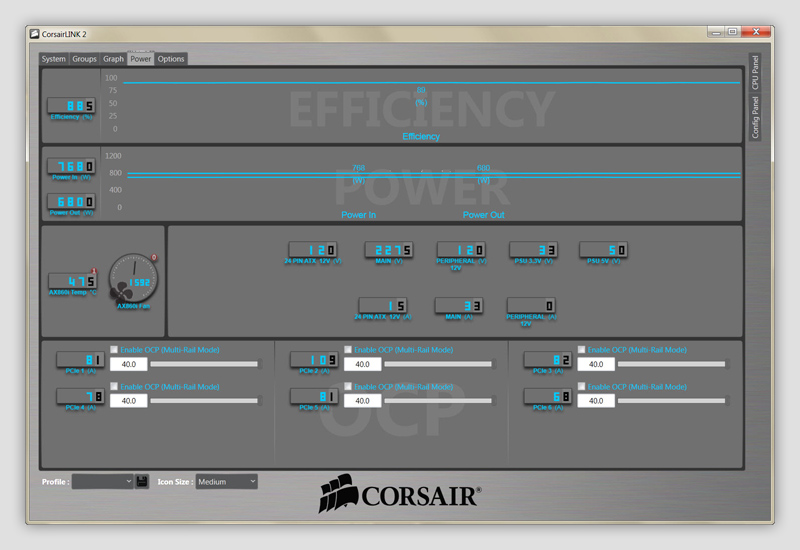Expand the Icon Size dropdown
Image resolution: width=800 pixels, height=550 pixels.
227,481
